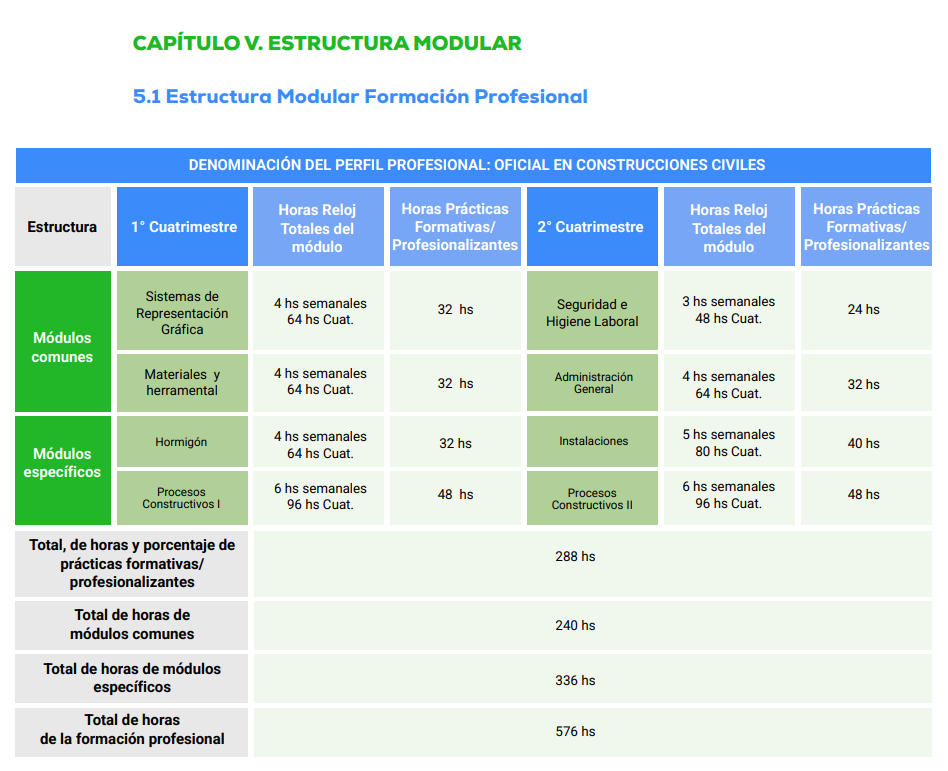Select the "Instalaciones" module cell
Viewport: 948px width, 771px height.
(x=592, y=441)
